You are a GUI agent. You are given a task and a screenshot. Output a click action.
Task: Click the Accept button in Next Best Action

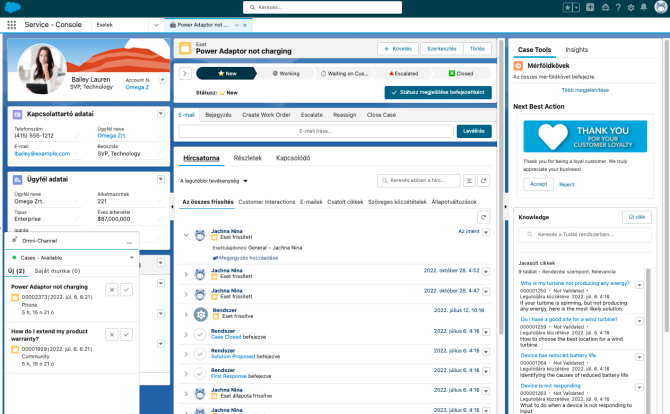539,184
